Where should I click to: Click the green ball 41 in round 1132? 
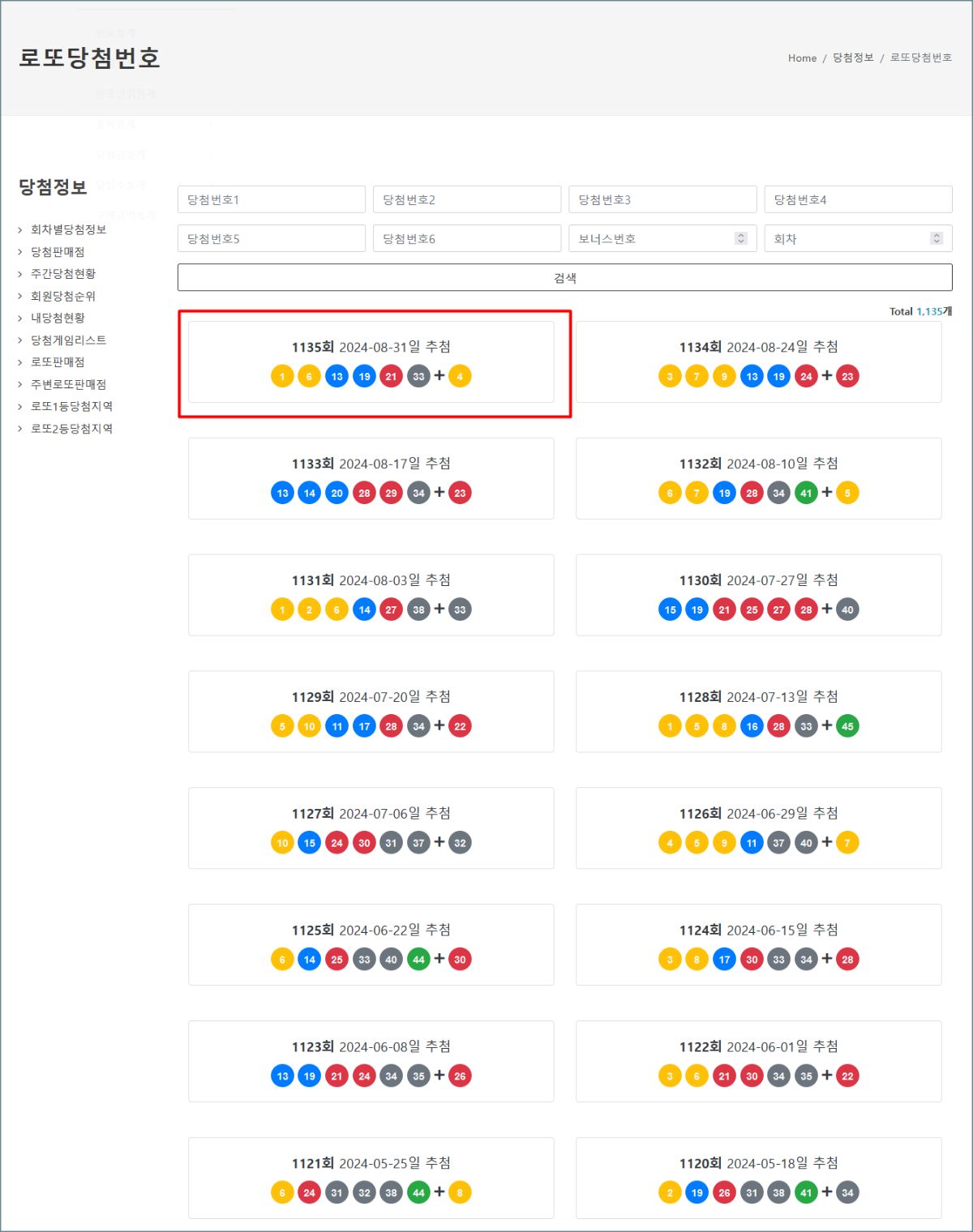pos(806,493)
